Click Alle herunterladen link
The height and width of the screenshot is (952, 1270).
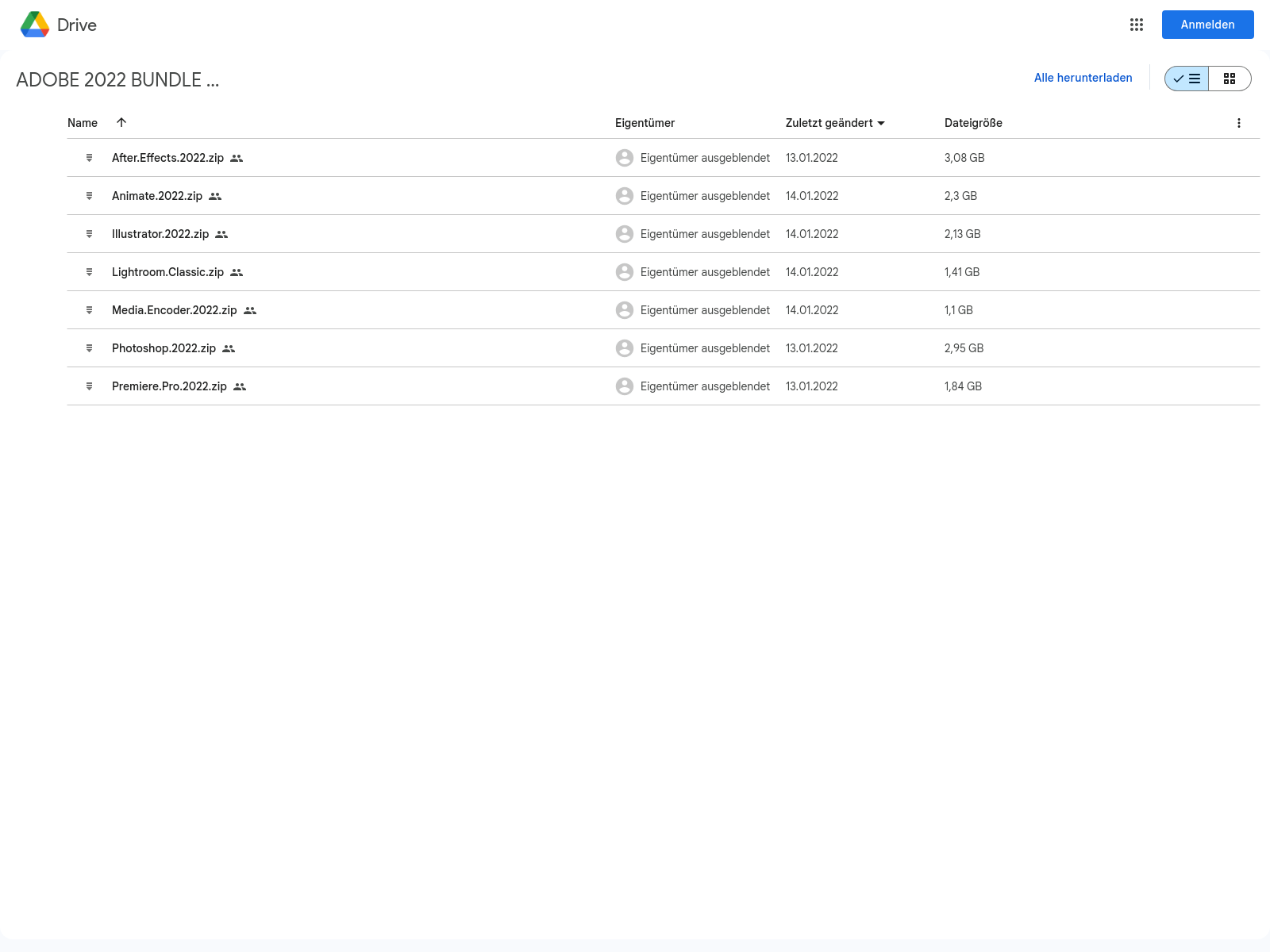[1083, 78]
